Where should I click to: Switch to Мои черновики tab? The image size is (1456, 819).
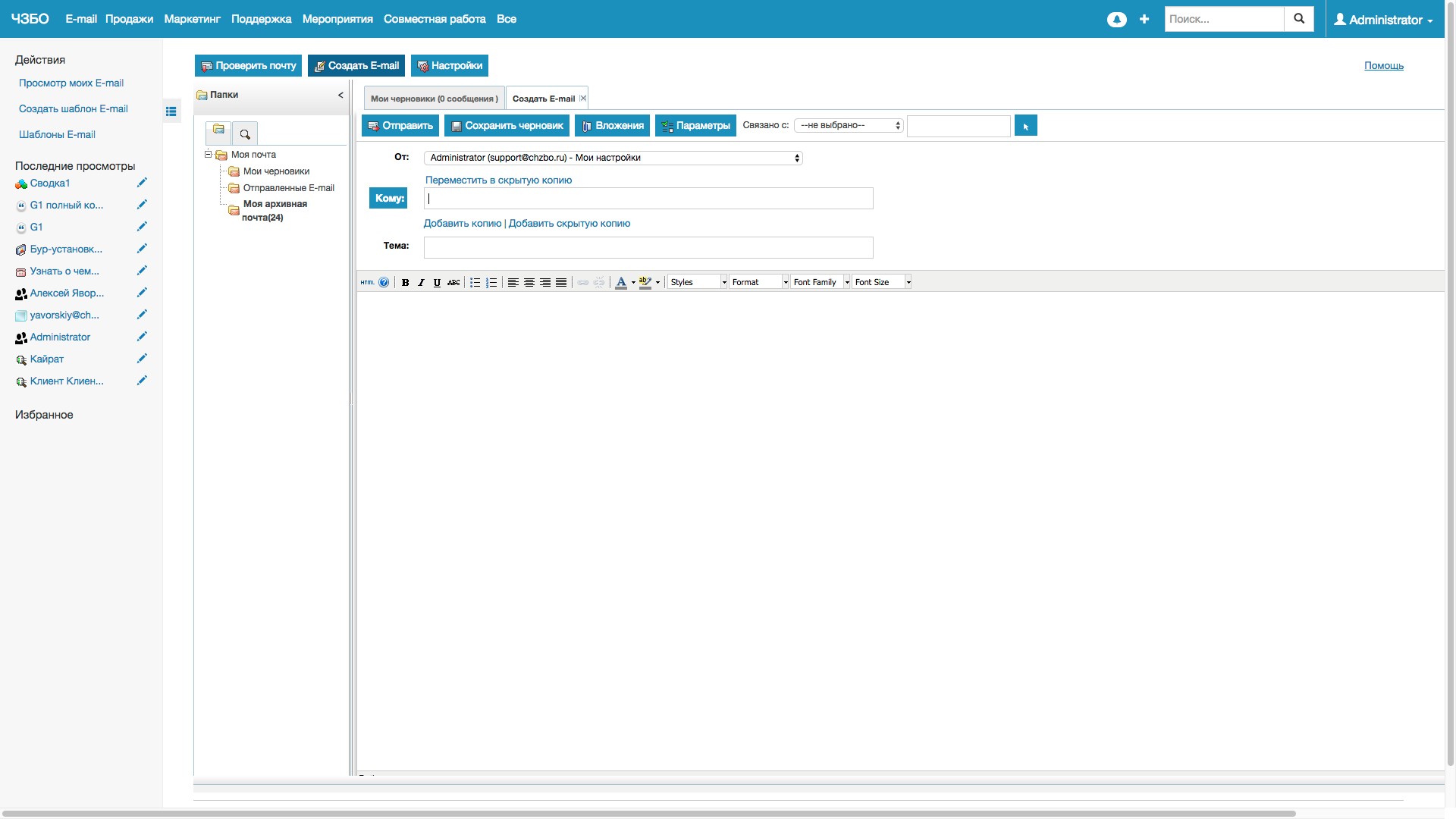click(x=434, y=99)
